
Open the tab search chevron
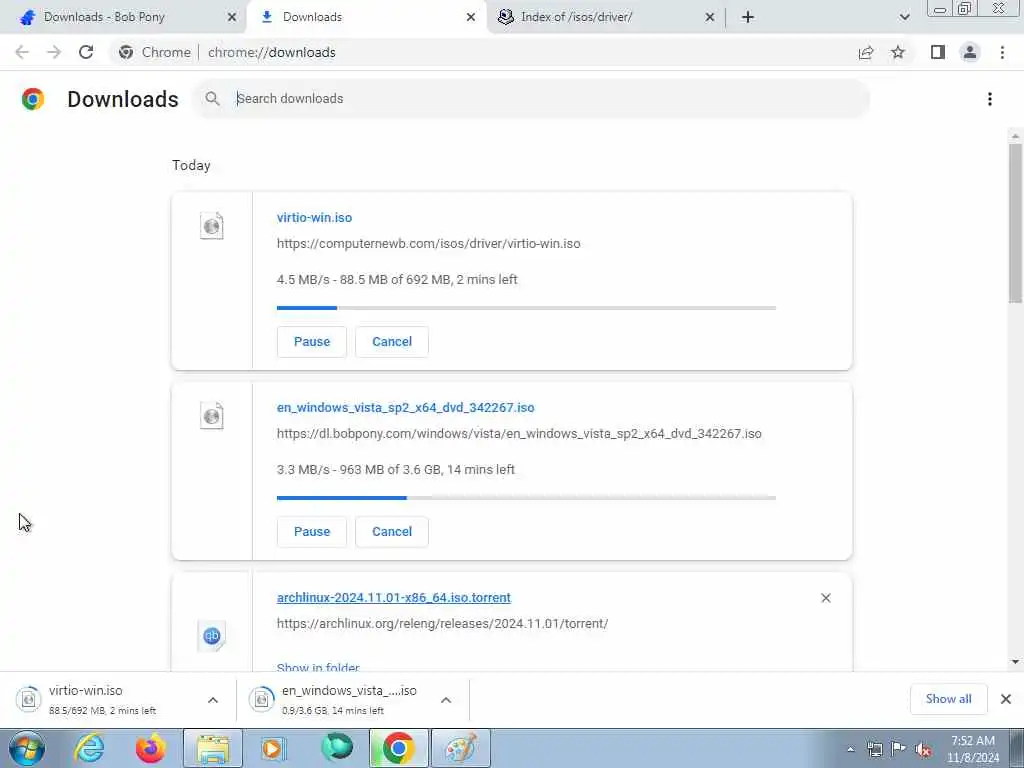click(904, 17)
